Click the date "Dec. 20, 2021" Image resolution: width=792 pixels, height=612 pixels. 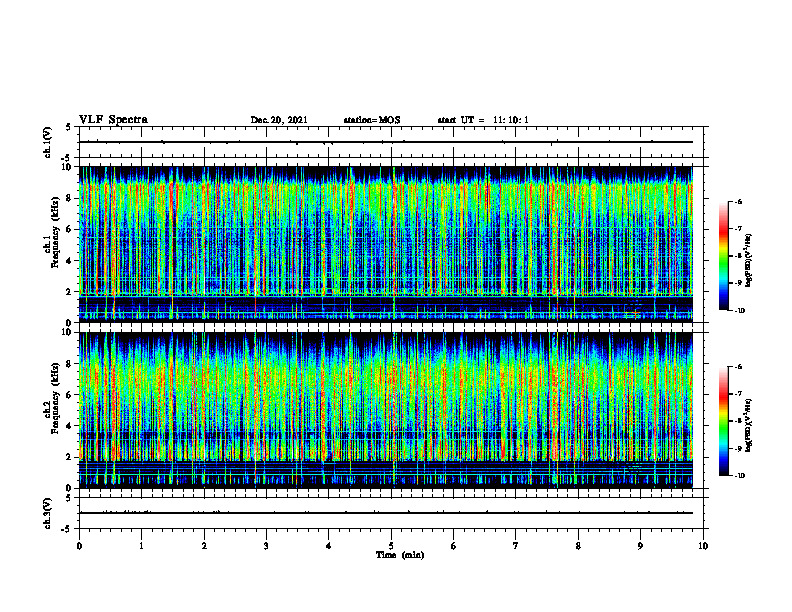[x=279, y=120]
